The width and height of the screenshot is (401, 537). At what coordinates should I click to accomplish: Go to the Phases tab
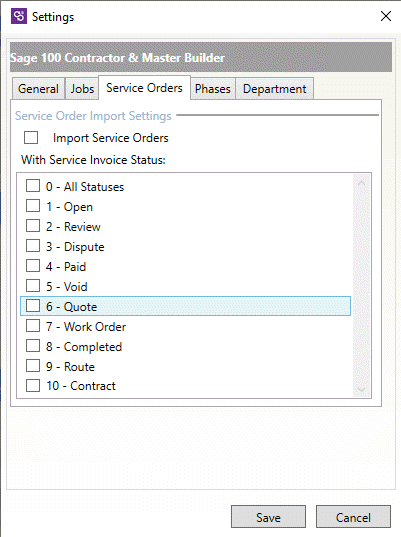[x=213, y=89]
